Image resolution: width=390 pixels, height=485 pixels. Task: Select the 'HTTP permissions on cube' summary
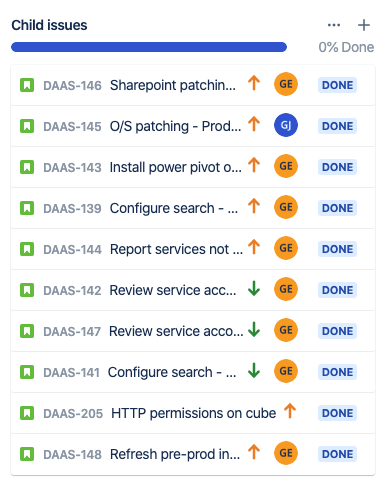tap(193, 413)
